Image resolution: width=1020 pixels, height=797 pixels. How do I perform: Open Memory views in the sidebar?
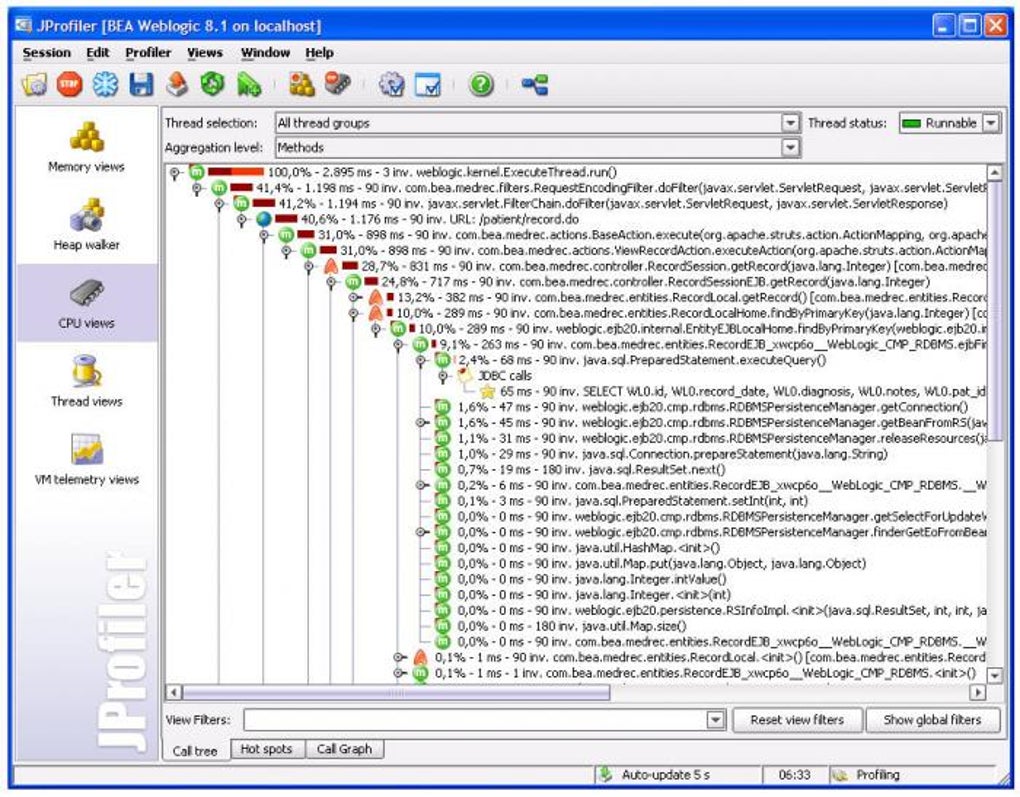coord(87,147)
